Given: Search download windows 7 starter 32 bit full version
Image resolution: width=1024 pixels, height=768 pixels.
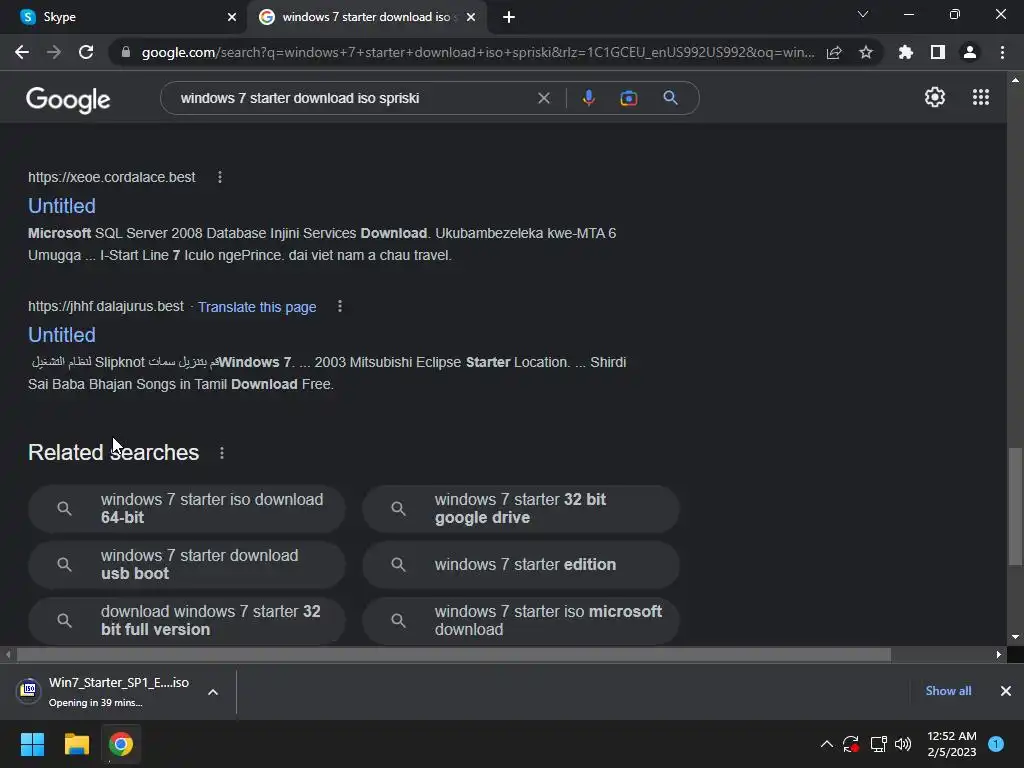Looking at the screenshot, I should (187, 620).
